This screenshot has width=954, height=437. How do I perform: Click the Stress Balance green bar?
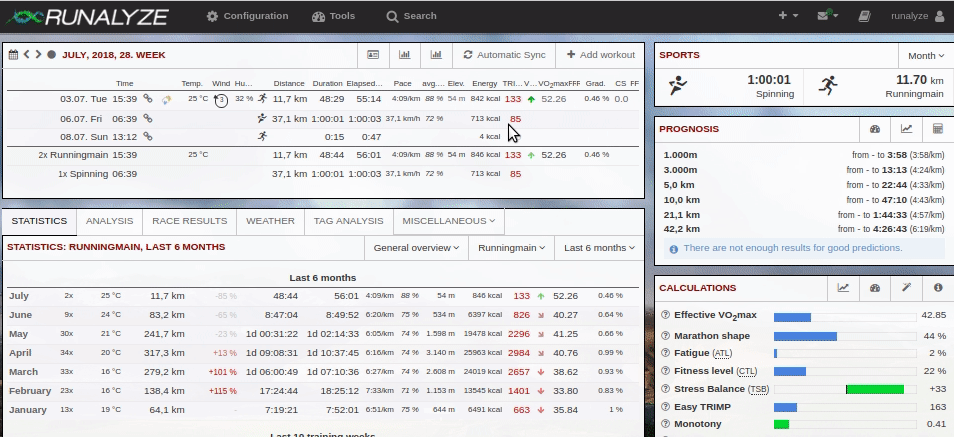point(875,389)
